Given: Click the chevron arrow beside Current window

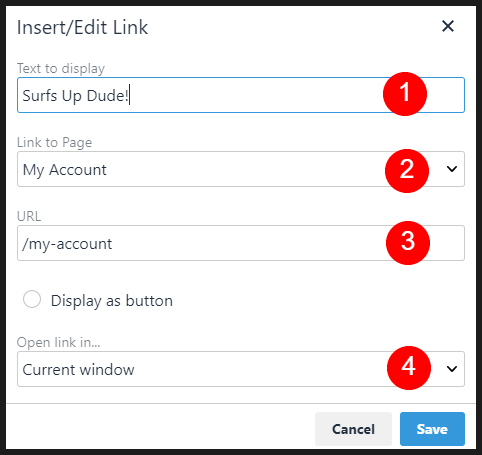Looking at the screenshot, I should 452,369.
